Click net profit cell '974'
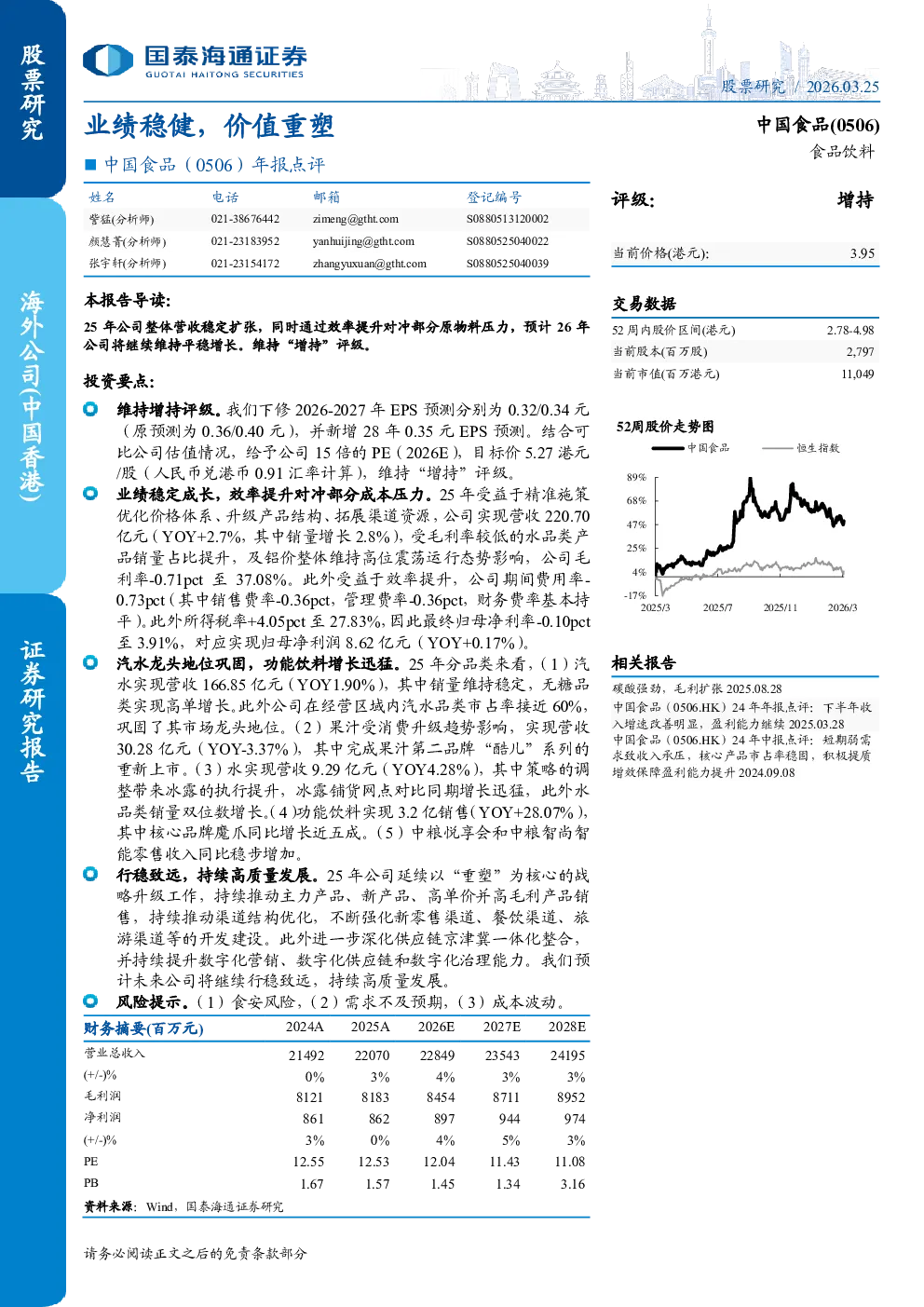 point(575,1120)
